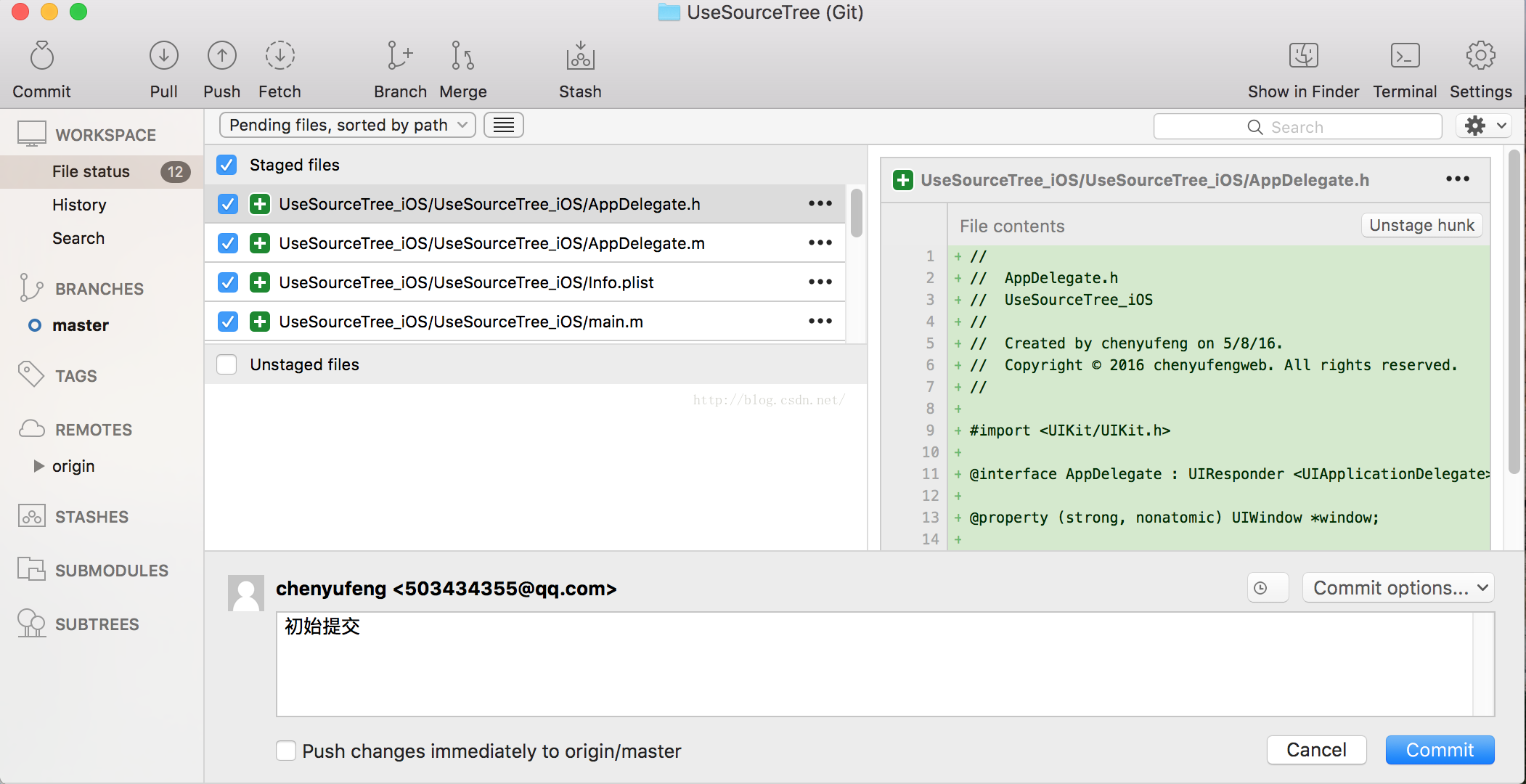Click the Push toolbar icon
The height and width of the screenshot is (784, 1526).
coord(221,57)
